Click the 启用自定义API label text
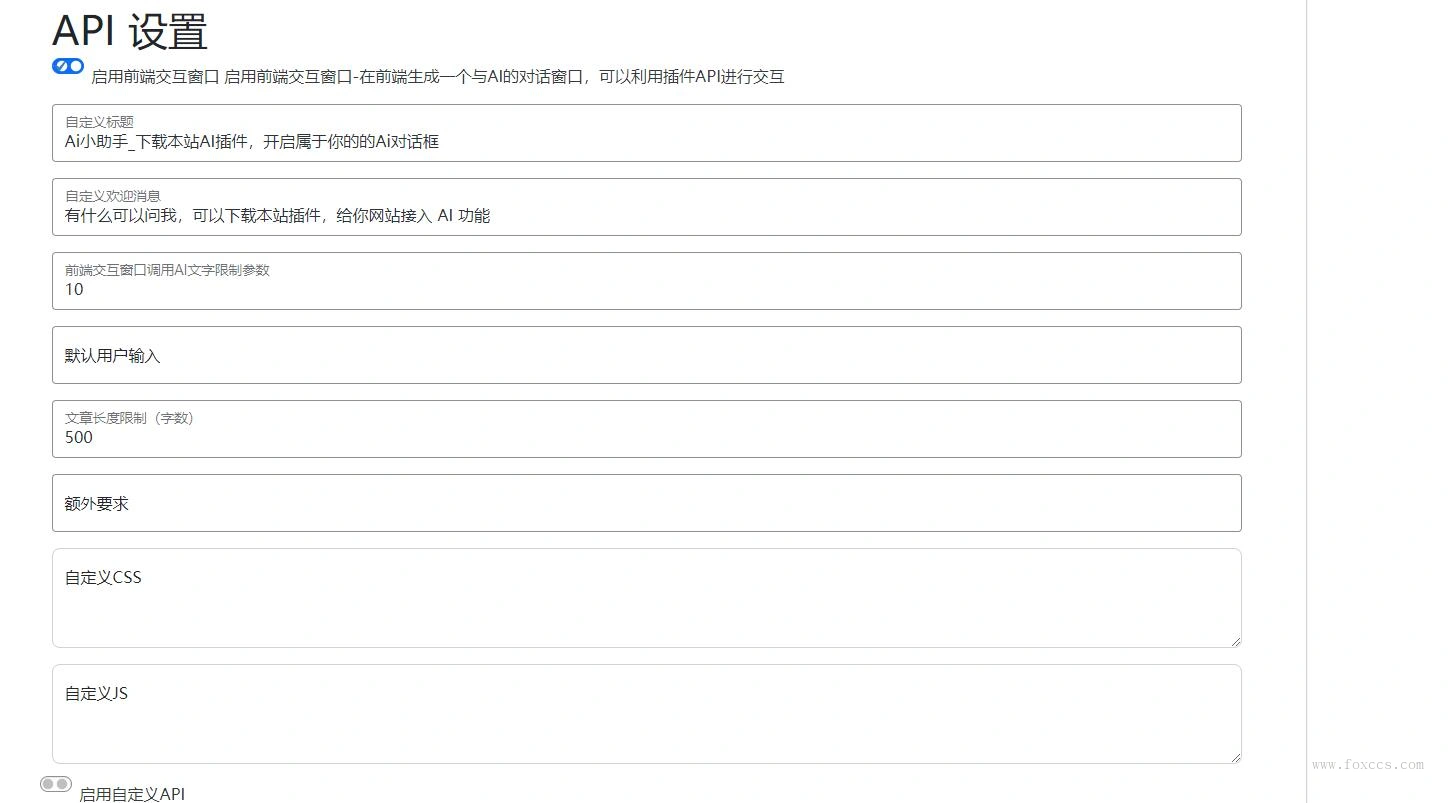 click(x=132, y=794)
